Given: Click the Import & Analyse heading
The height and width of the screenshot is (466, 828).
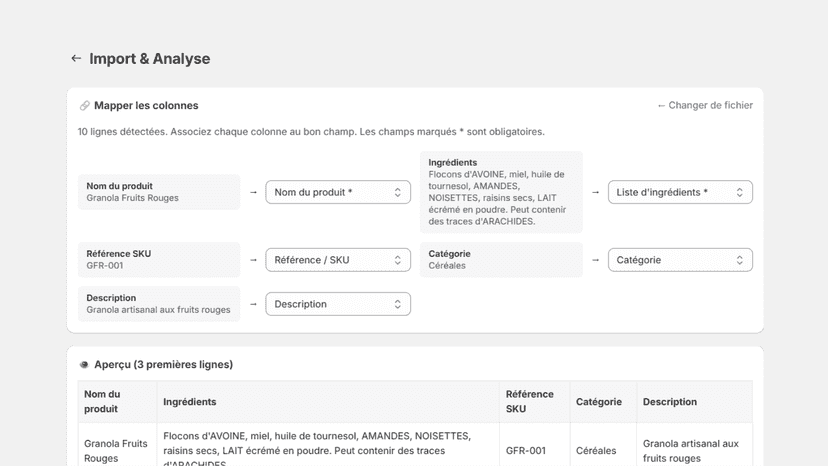Looking at the screenshot, I should 149,59.
